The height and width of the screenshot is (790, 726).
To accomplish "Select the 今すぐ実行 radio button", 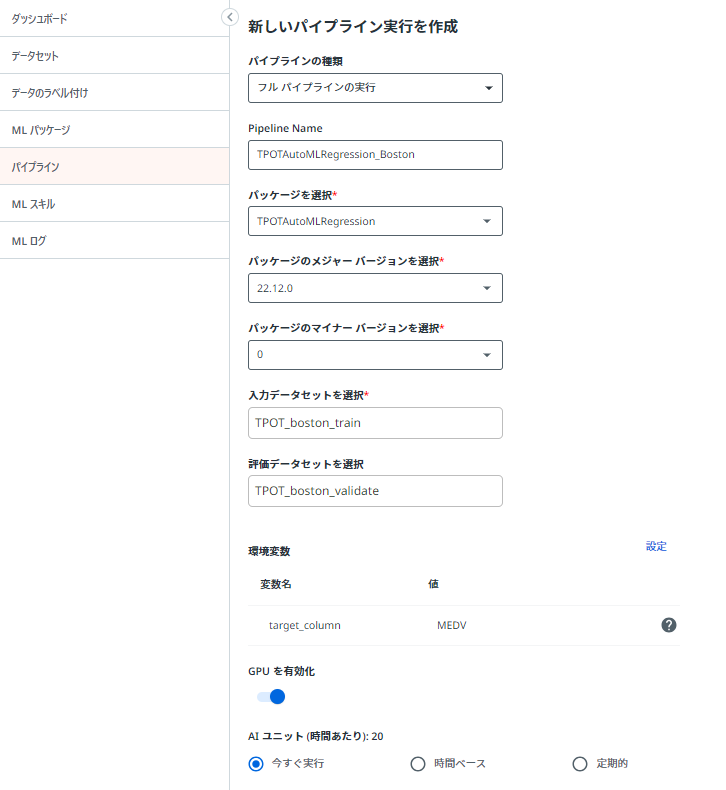I will (x=256, y=764).
